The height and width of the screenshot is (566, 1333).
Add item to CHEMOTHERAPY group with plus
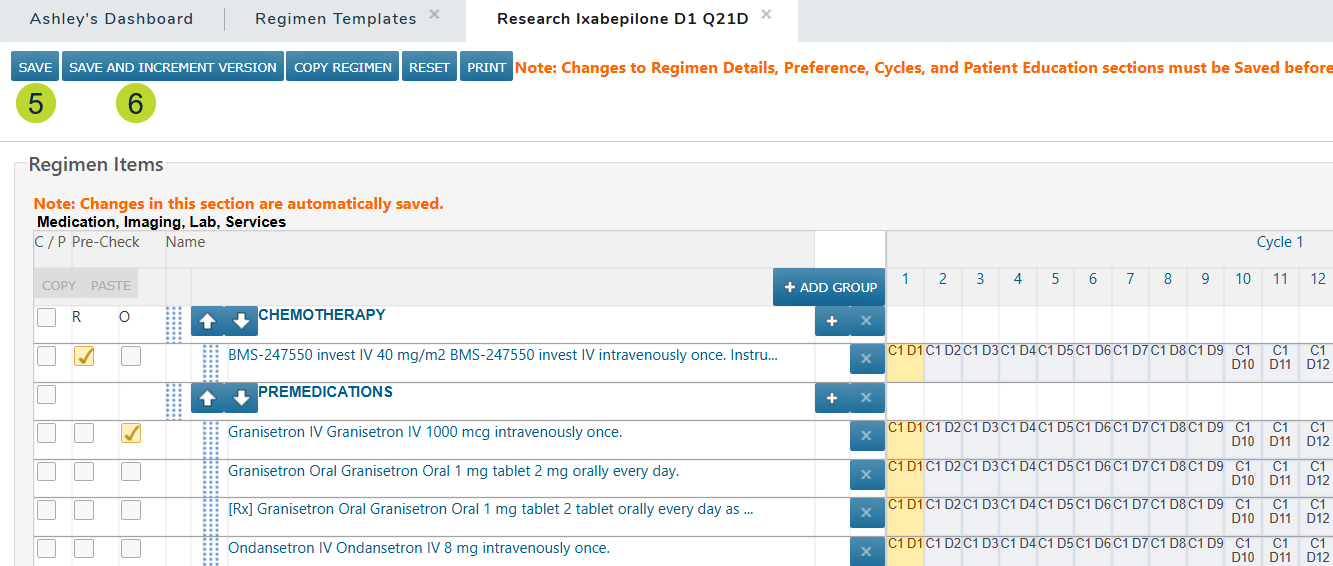(831, 323)
